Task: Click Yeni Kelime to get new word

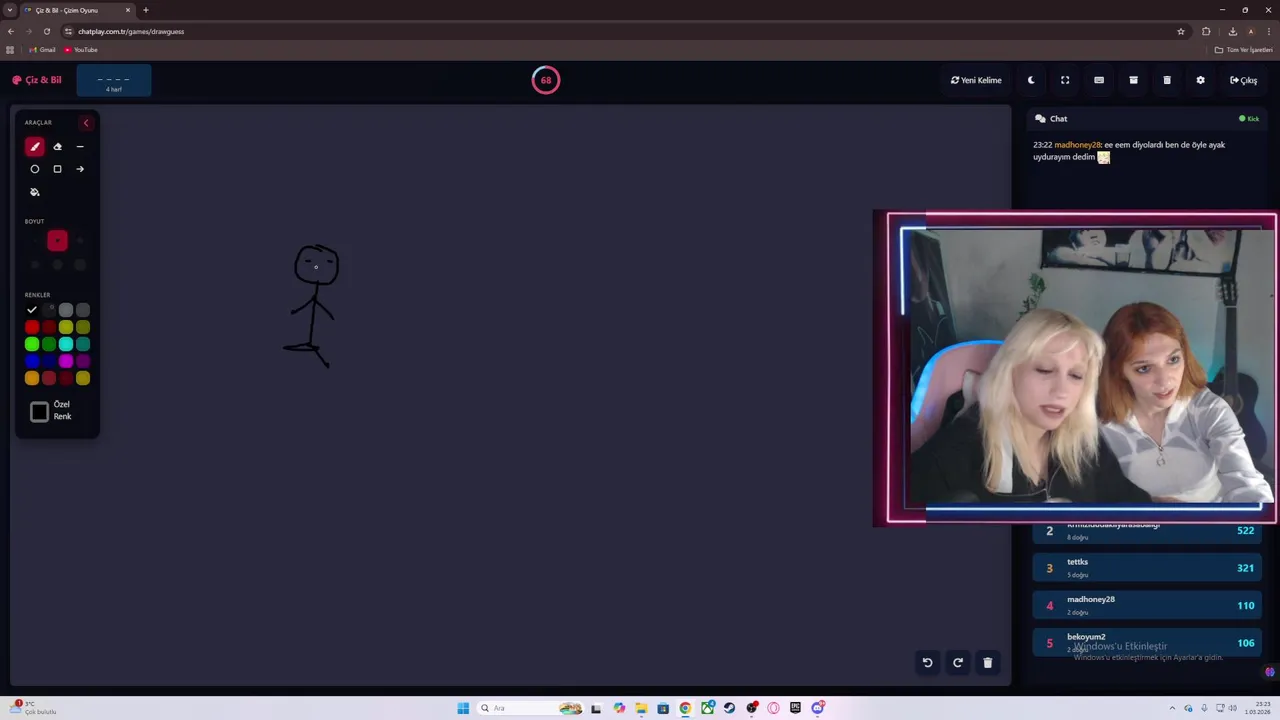Action: (x=976, y=80)
